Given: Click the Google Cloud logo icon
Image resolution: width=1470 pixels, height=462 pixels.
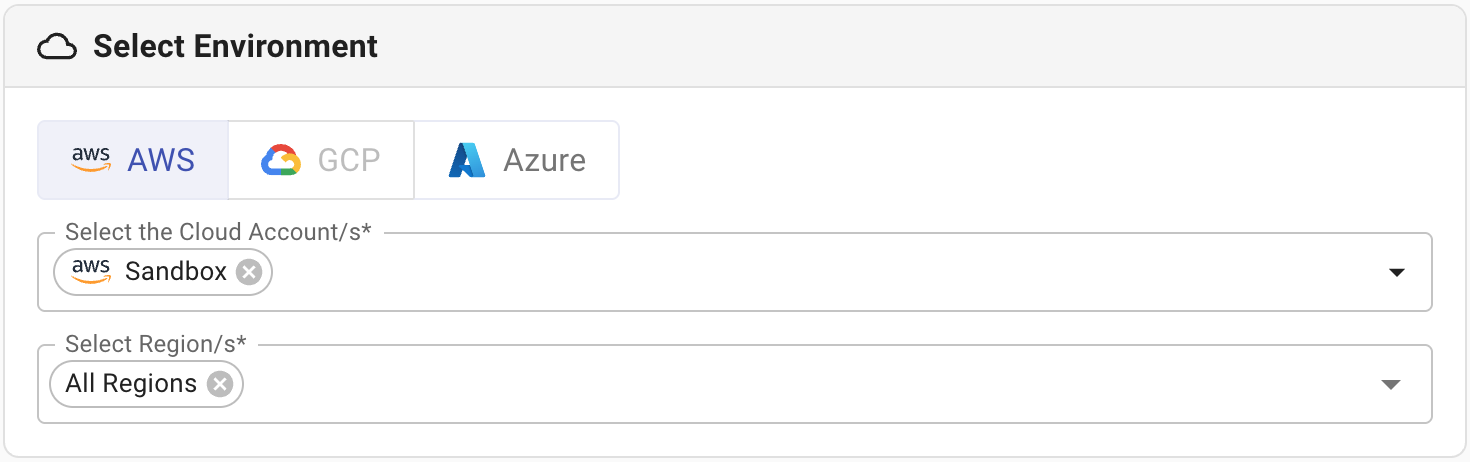Looking at the screenshot, I should pyautogui.click(x=280, y=160).
